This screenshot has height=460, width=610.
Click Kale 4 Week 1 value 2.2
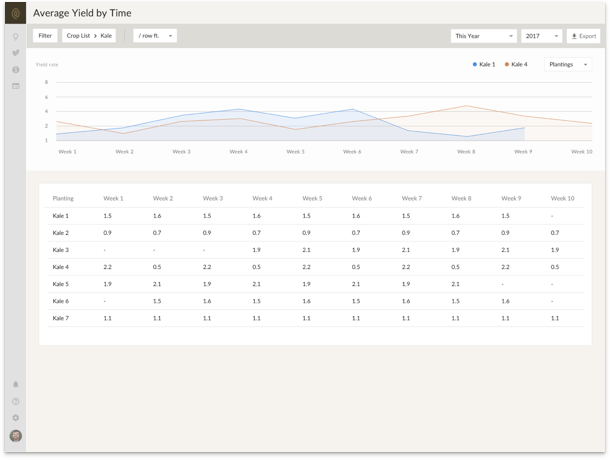[107, 267]
